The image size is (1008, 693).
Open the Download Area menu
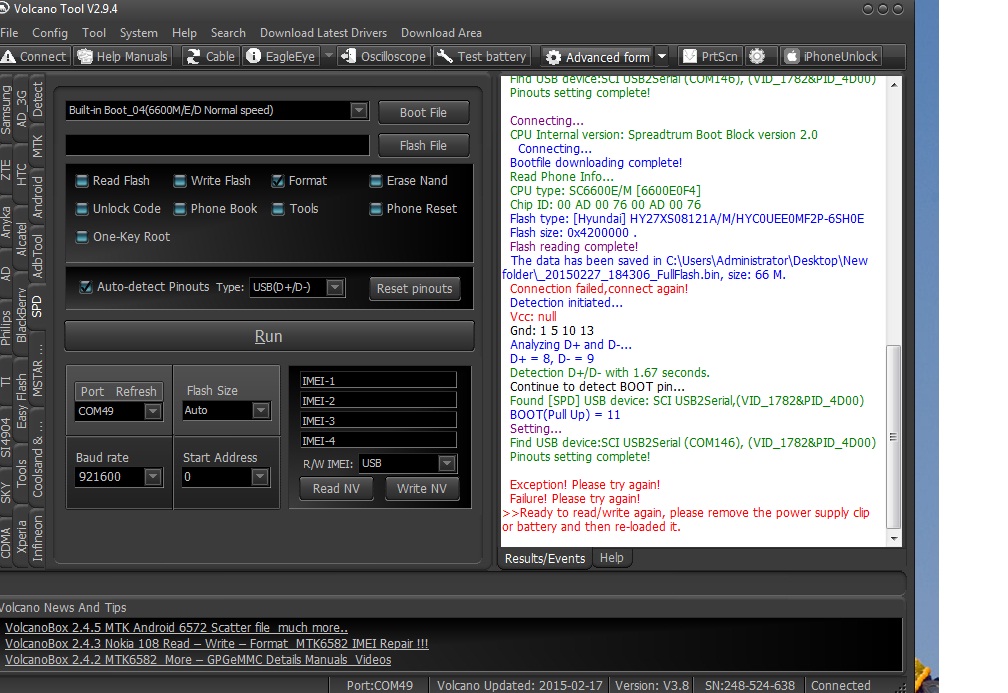[x=441, y=33]
